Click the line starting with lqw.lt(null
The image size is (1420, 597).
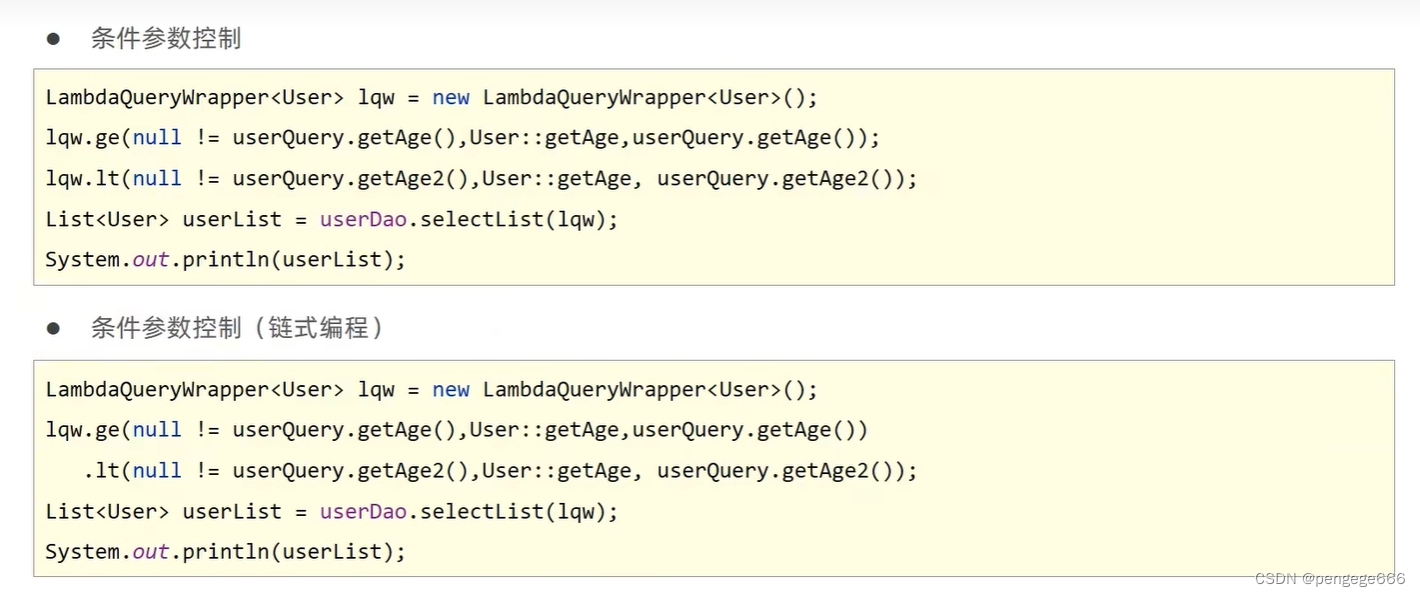(480, 179)
